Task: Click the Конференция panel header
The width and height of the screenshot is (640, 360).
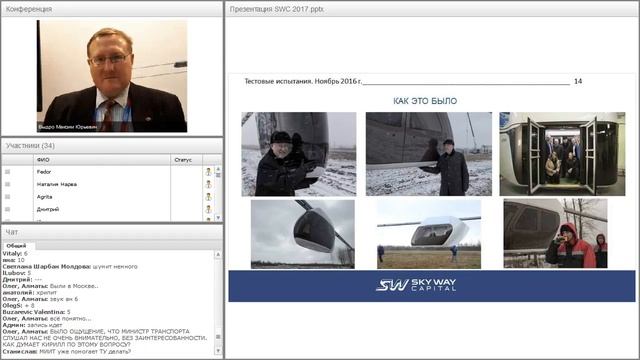Action: (112, 9)
